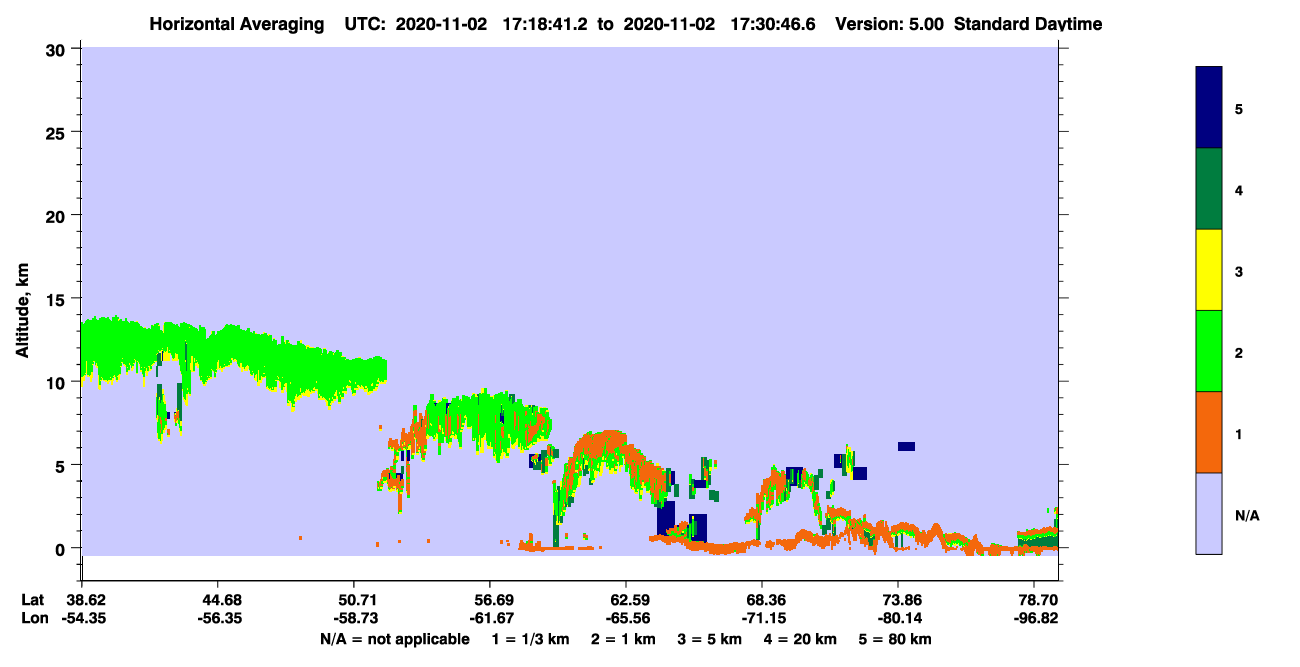This screenshot has width=1300, height=667.
Task: Click the colorbar label 'N/A'
Action: click(1246, 515)
